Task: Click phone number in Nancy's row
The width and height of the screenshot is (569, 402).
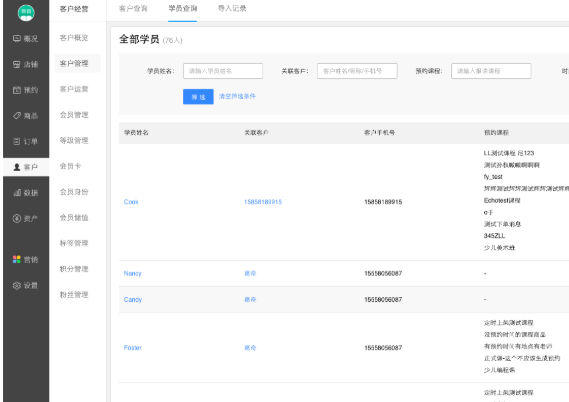Action: [x=383, y=274]
